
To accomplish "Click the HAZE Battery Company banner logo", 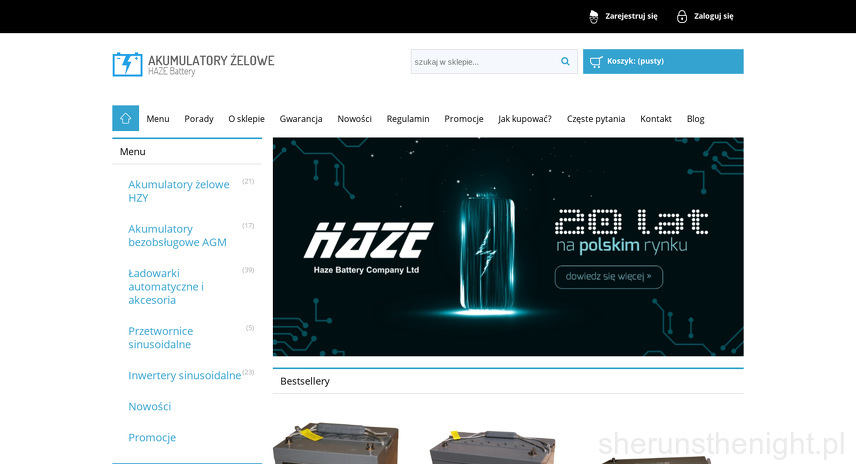I will click(x=368, y=247).
